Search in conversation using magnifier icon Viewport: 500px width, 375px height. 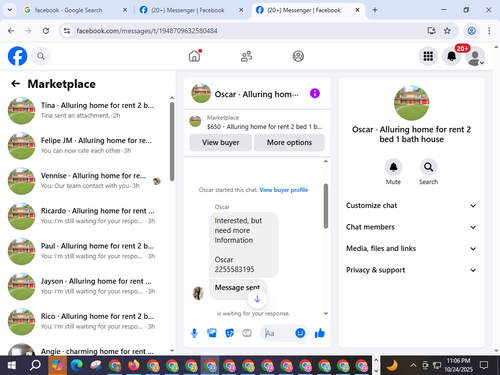click(428, 167)
